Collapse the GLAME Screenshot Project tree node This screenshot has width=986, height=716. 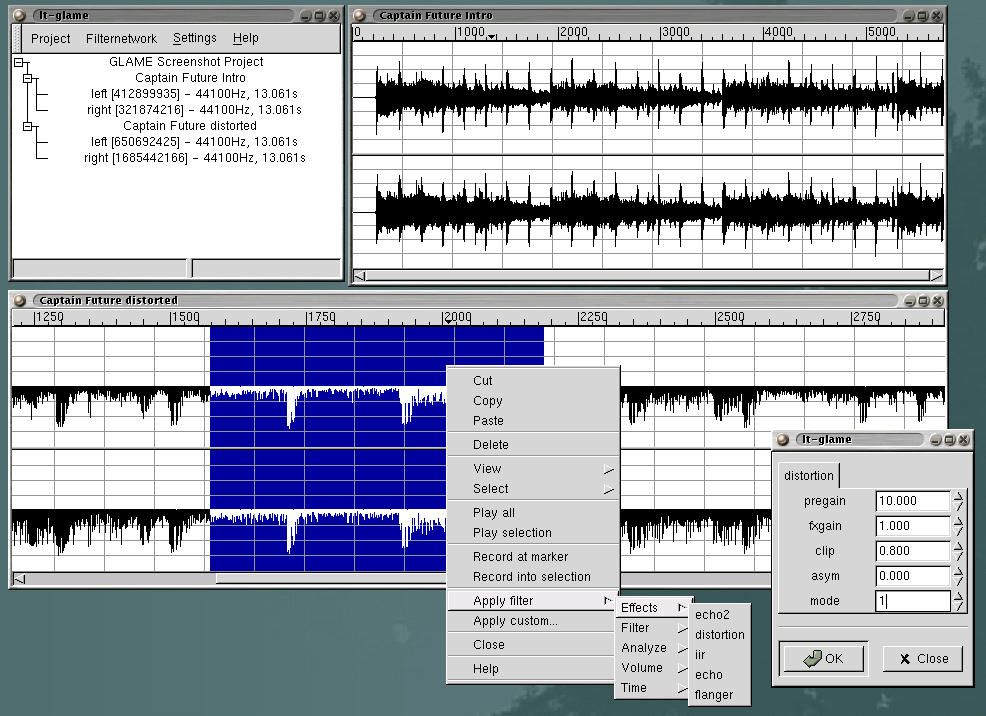point(18,62)
